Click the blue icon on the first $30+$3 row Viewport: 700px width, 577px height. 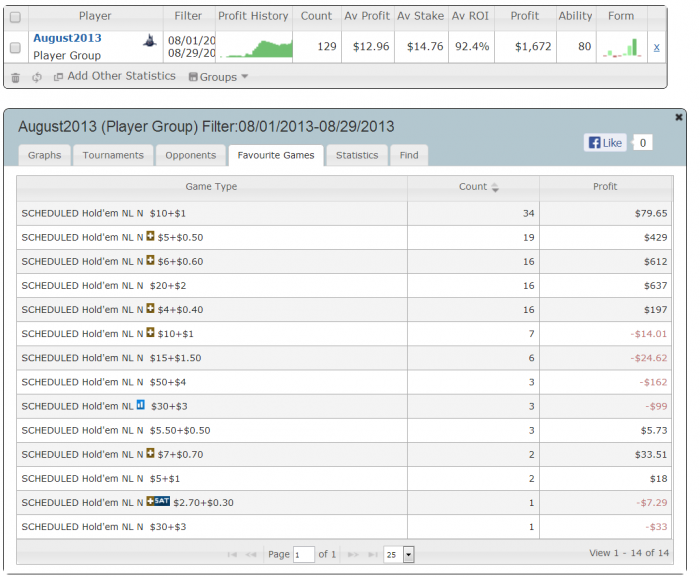(141, 405)
